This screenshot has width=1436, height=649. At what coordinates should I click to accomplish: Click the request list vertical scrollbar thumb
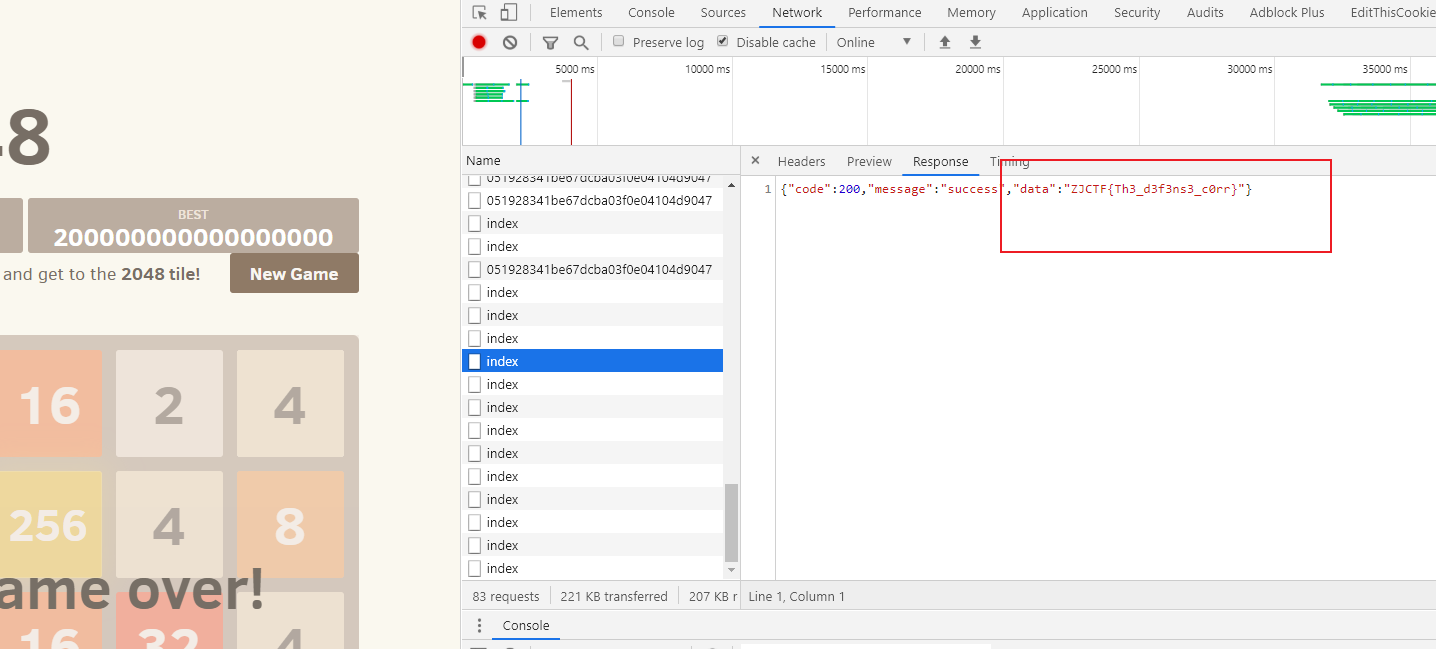[731, 523]
